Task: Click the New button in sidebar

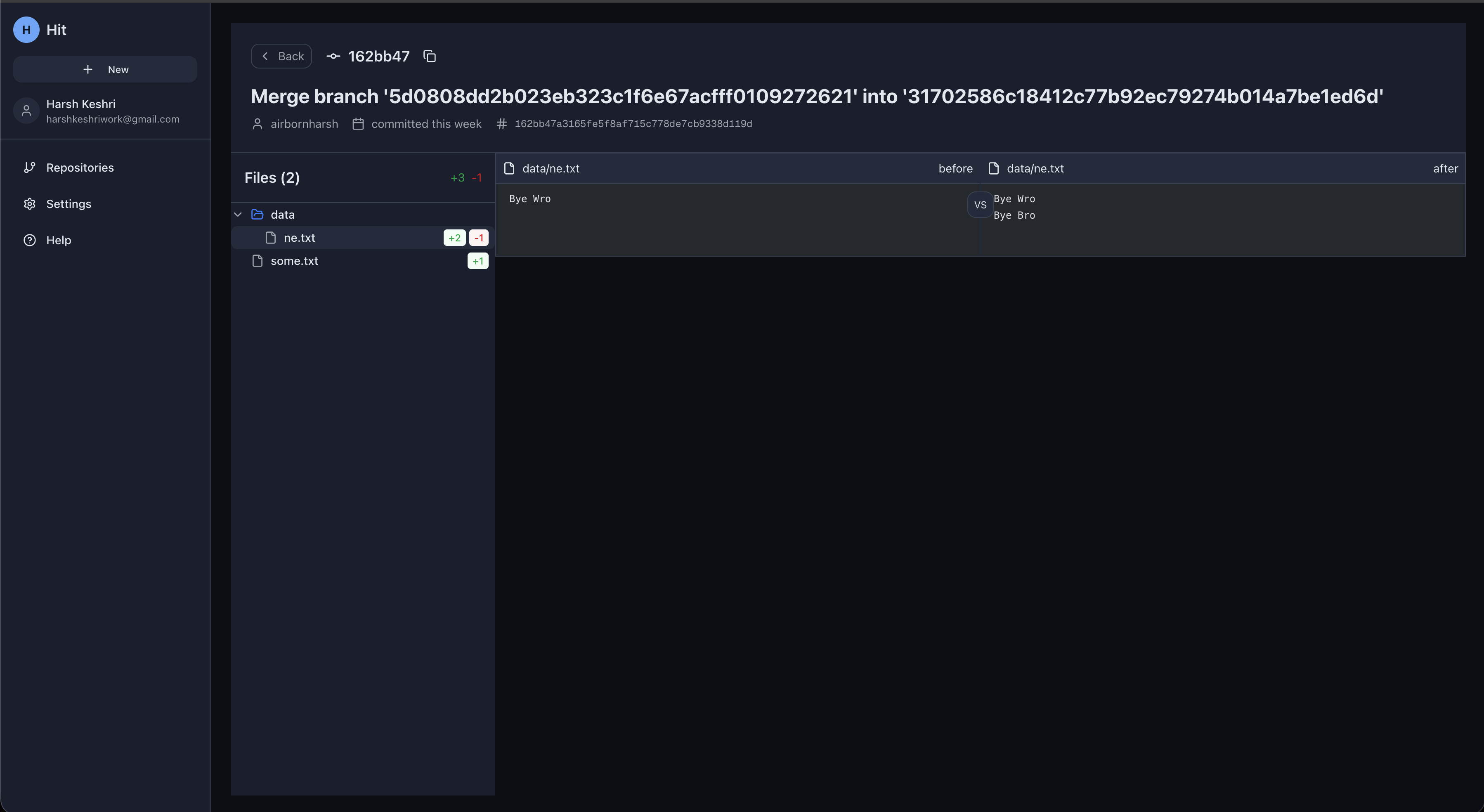Action: [105, 69]
